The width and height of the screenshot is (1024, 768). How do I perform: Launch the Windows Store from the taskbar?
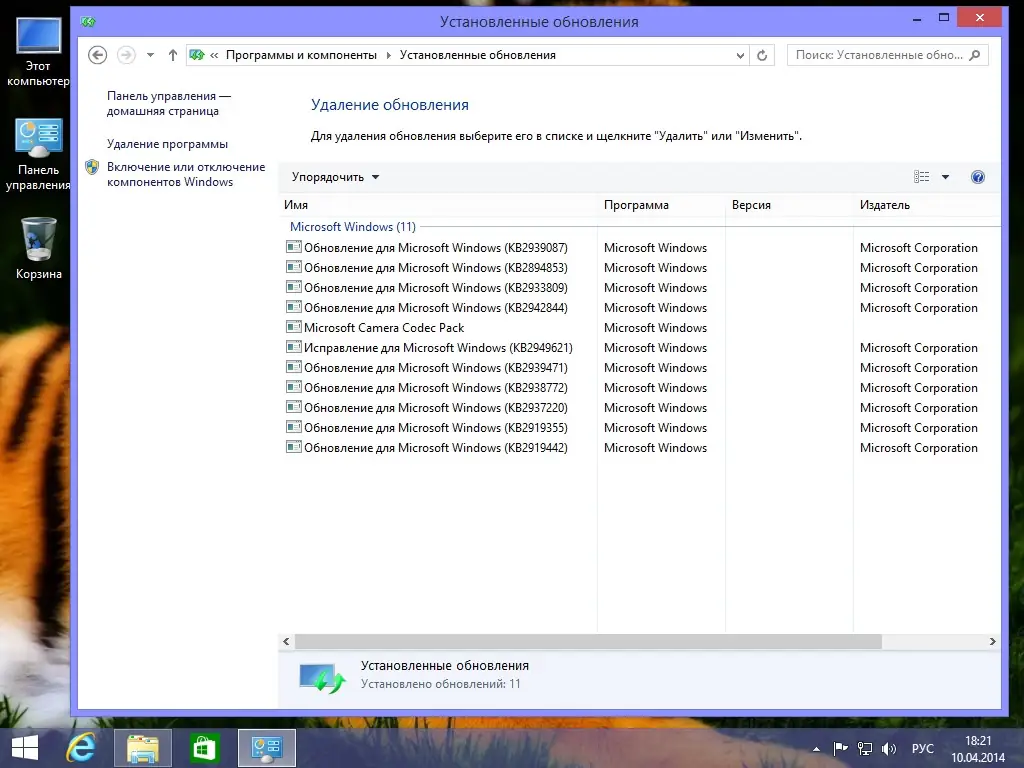204,747
